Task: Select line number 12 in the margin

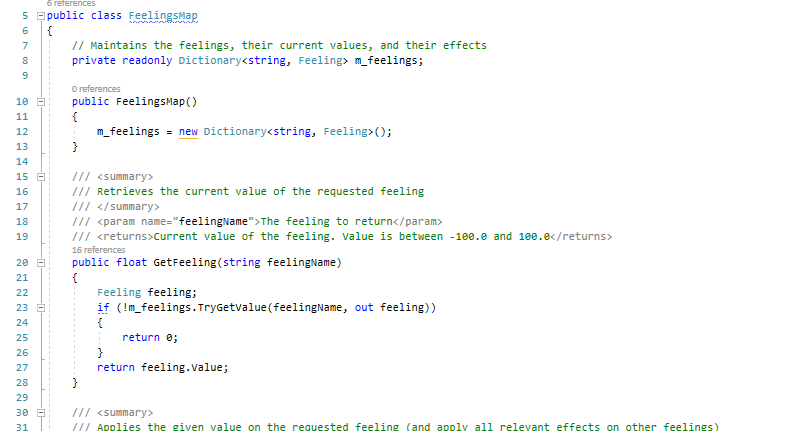Action: click(x=22, y=132)
